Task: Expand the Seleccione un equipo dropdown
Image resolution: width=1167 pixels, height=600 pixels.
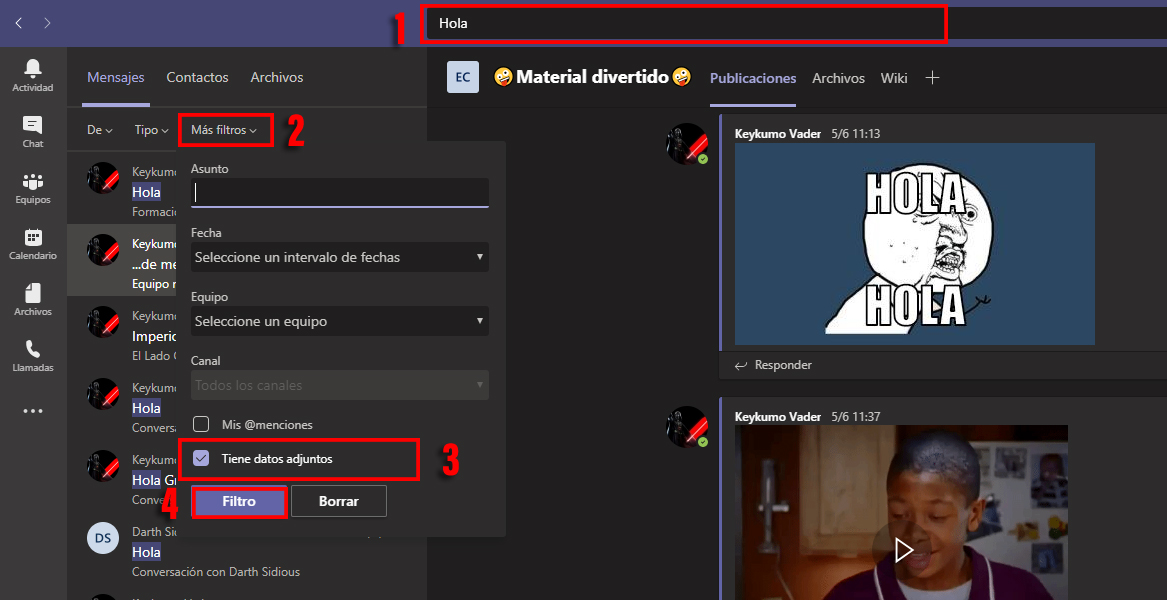Action: tap(339, 321)
